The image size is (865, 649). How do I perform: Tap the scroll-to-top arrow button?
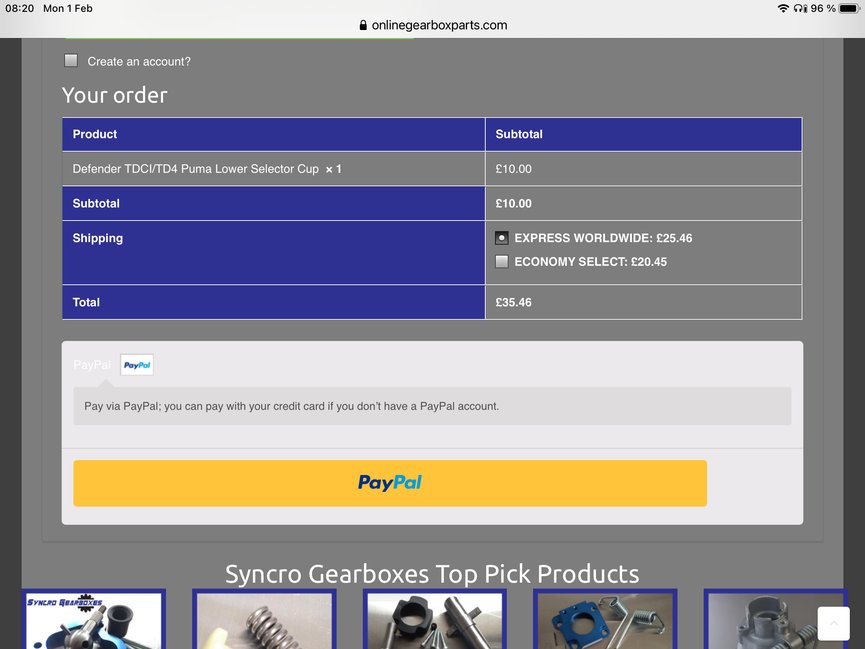pyautogui.click(x=834, y=623)
